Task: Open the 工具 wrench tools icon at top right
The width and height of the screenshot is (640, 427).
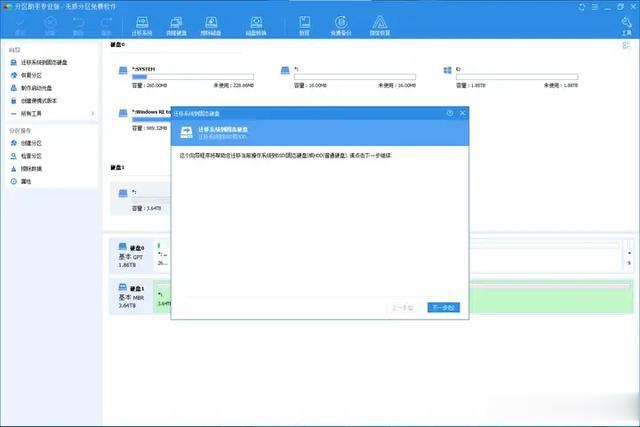Action: [x=626, y=26]
